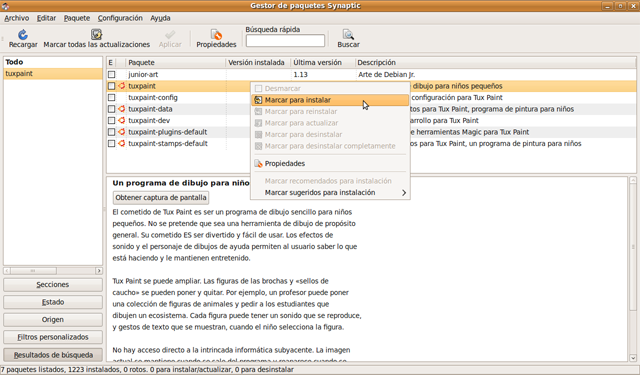The image size is (640, 375).
Task: Click the left list horizontal scrollbar right arrow
Action: [x=99, y=271]
